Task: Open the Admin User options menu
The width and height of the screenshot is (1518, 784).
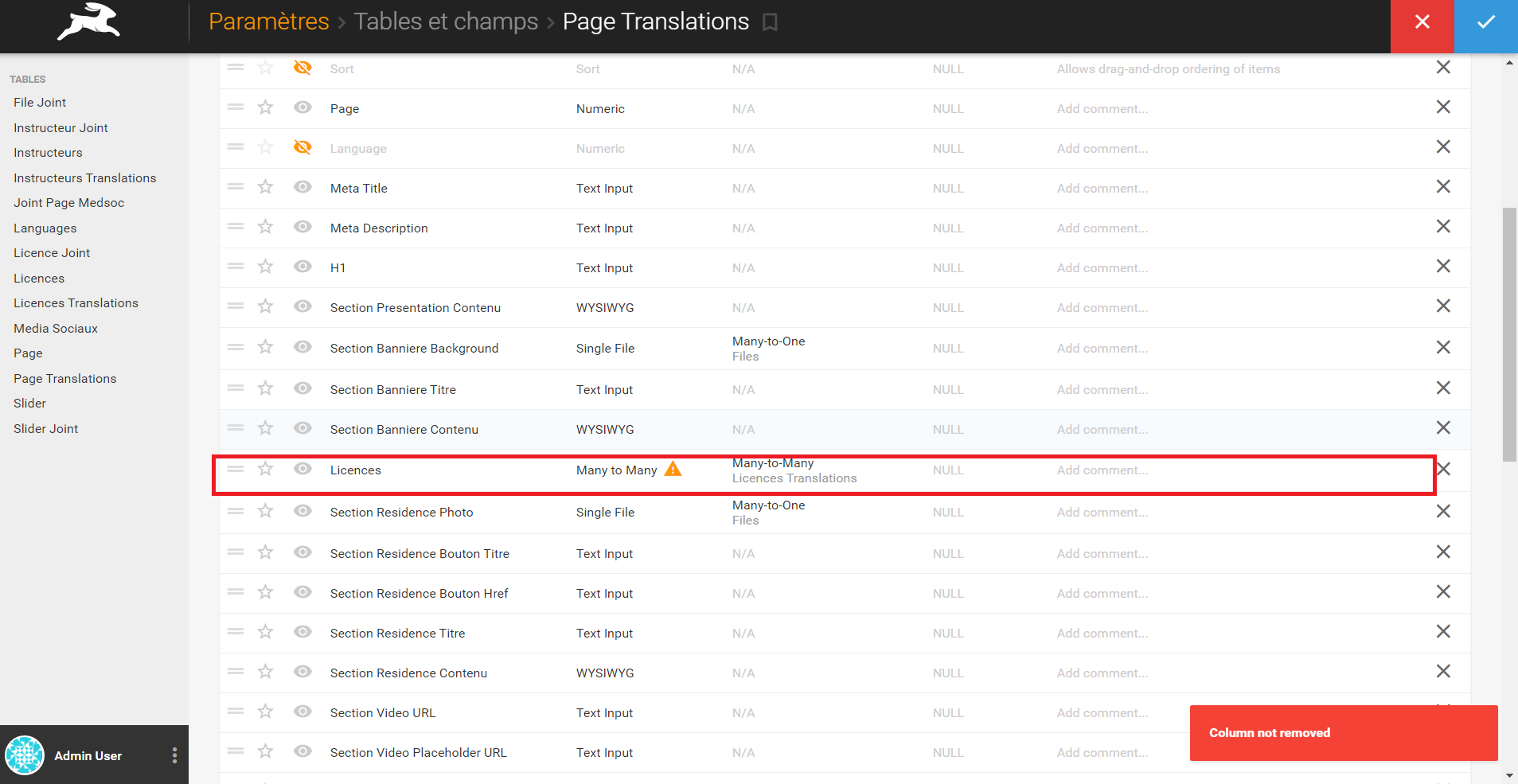Action: [x=174, y=755]
